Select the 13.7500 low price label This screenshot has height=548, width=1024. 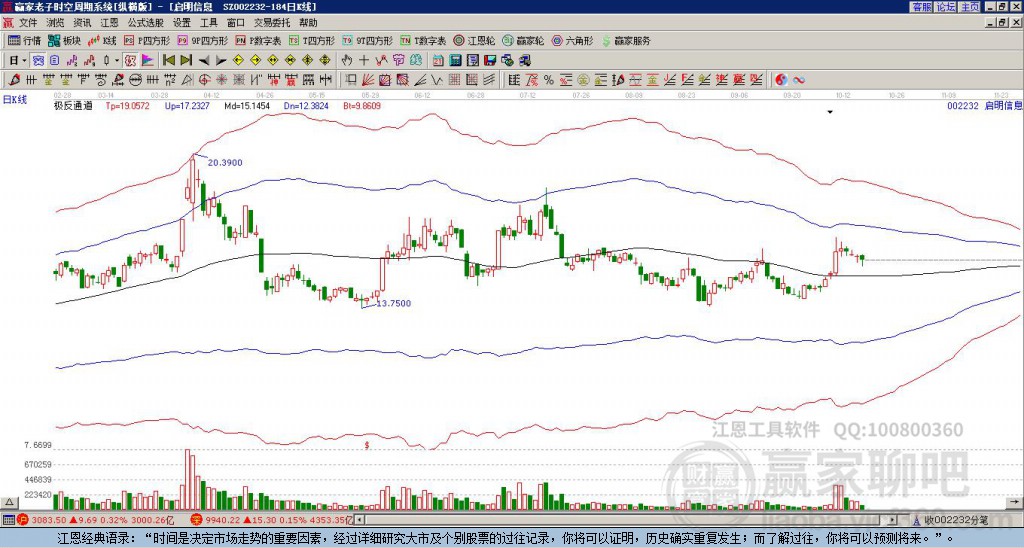[394, 303]
